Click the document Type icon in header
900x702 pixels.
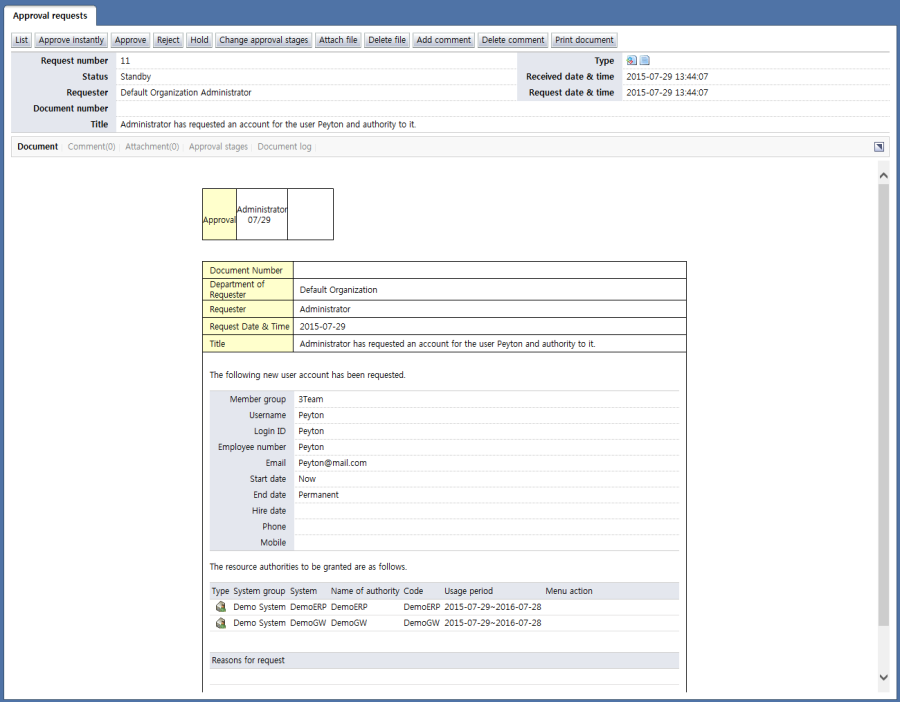coord(645,61)
